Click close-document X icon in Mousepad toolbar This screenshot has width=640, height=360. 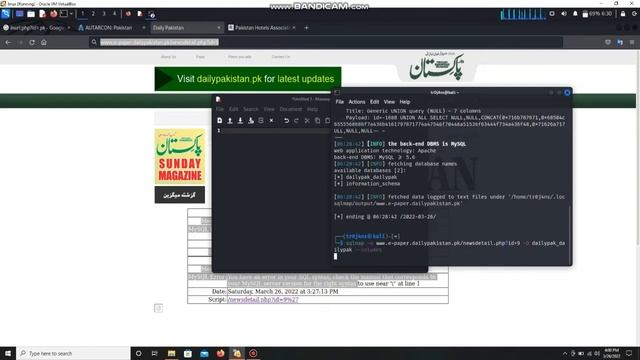(271, 120)
